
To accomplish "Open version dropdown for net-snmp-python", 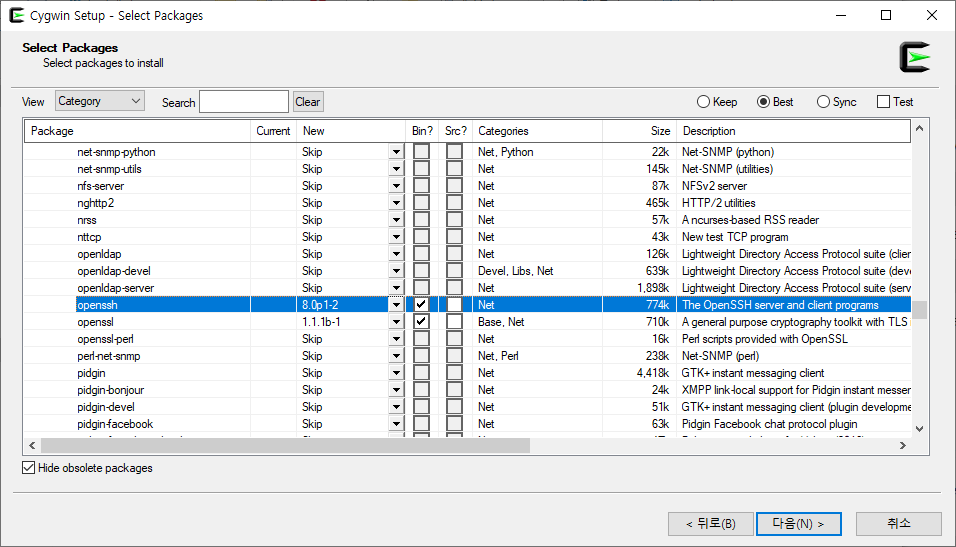I will click(396, 152).
